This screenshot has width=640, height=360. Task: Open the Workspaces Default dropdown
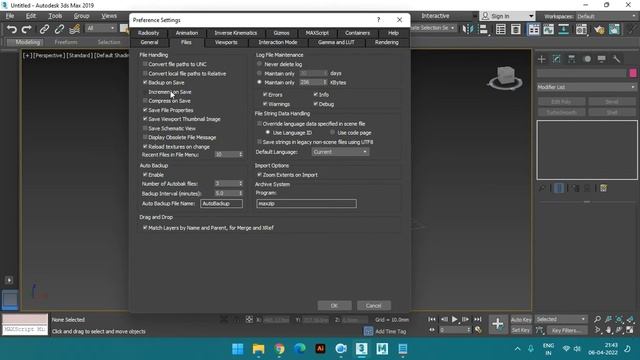pos(606,16)
